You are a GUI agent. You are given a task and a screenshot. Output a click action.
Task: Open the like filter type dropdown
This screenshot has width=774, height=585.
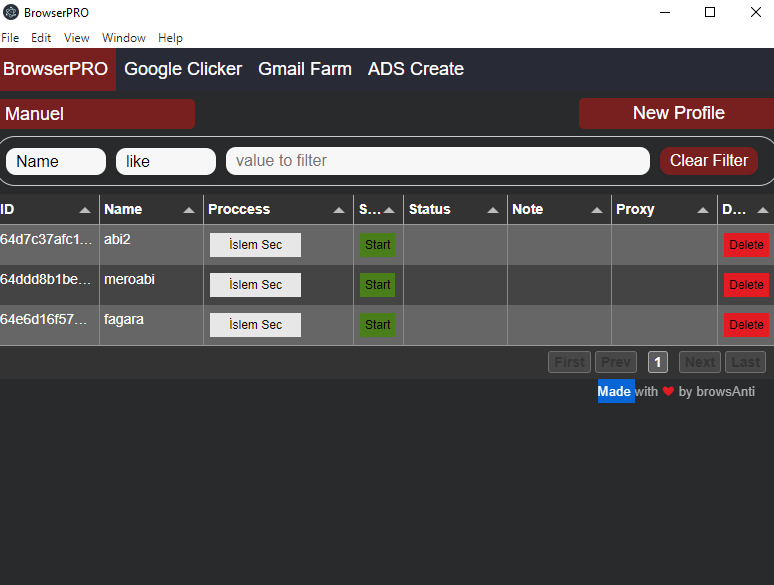tap(166, 161)
